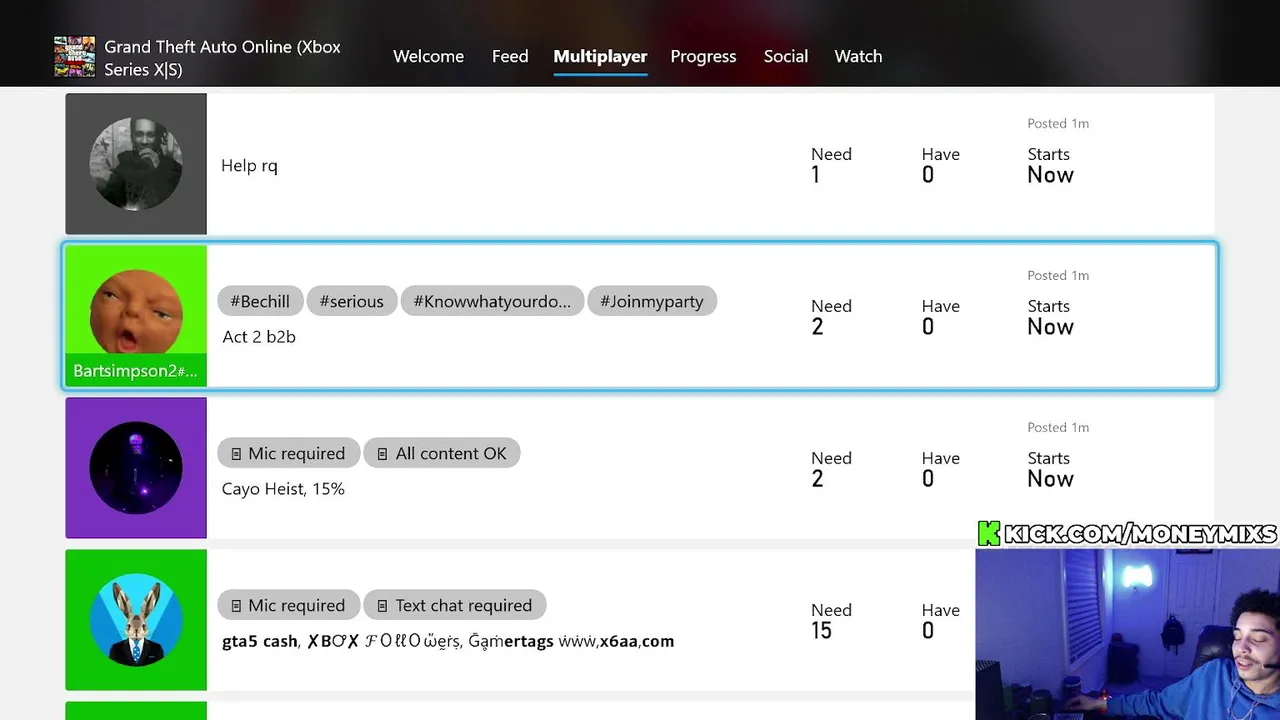Open the Progress tab
The image size is (1280, 720).
pos(703,56)
